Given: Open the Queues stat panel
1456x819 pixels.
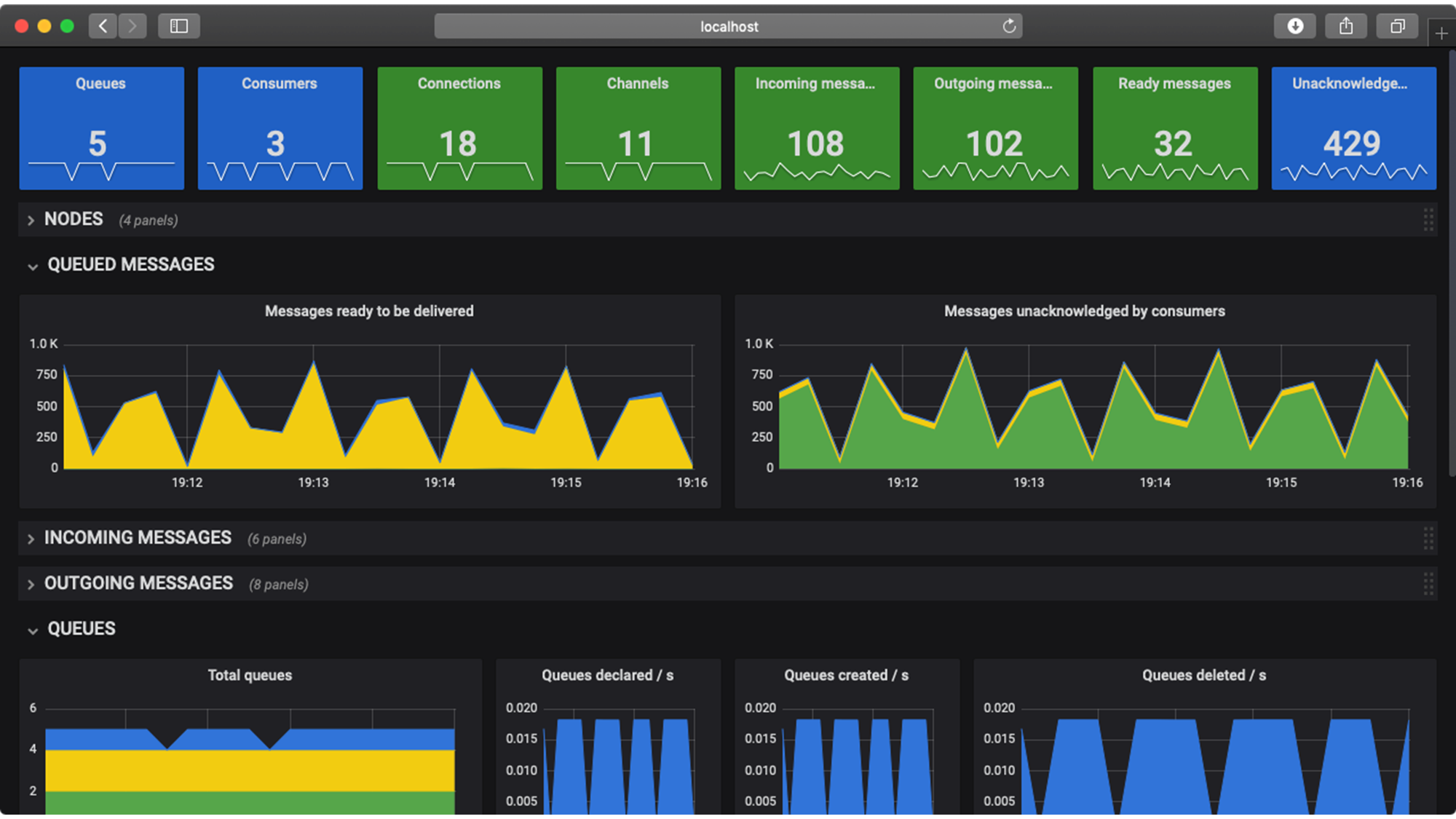Looking at the screenshot, I should tap(101, 128).
